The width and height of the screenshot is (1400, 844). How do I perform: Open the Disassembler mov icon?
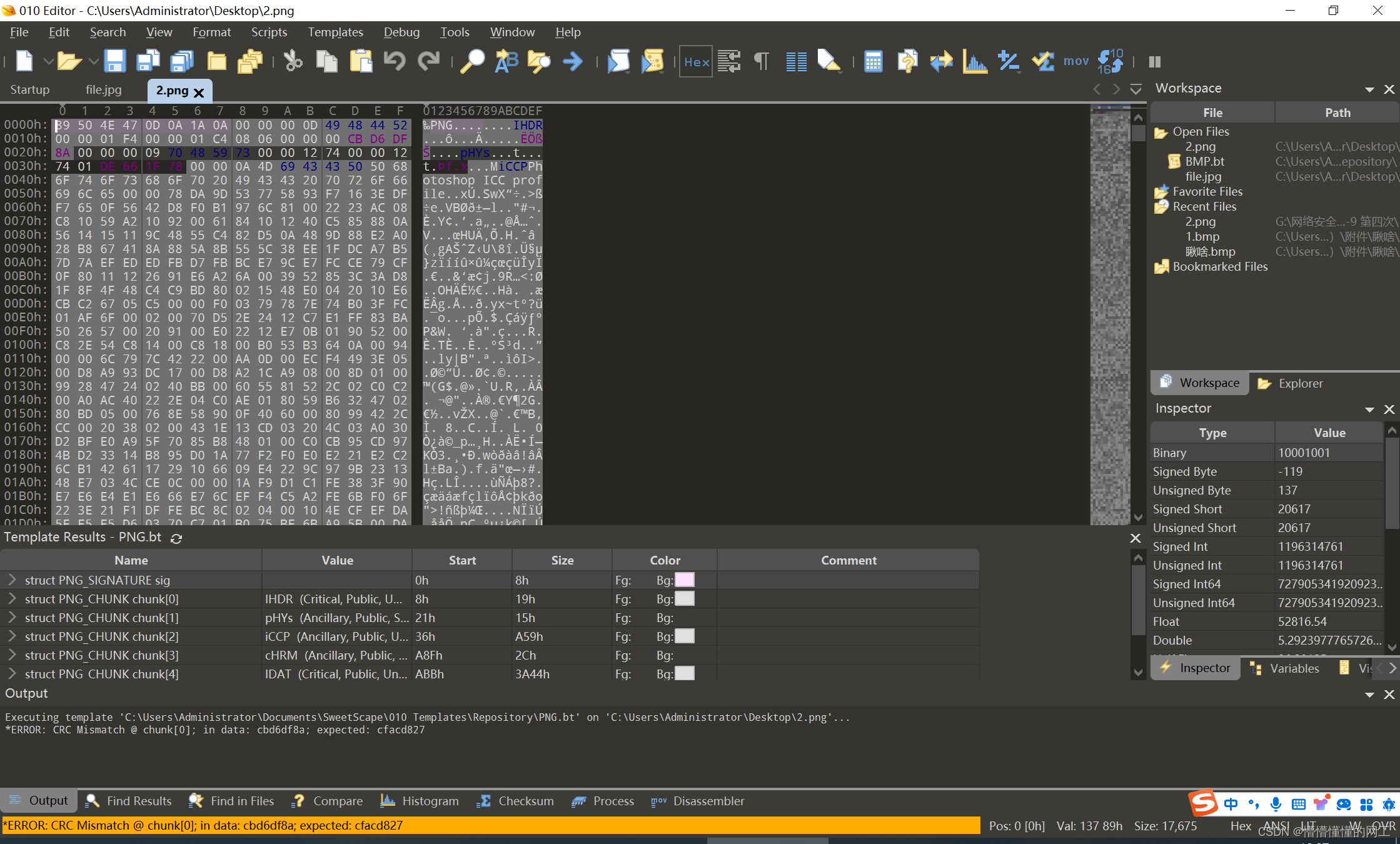1075,61
